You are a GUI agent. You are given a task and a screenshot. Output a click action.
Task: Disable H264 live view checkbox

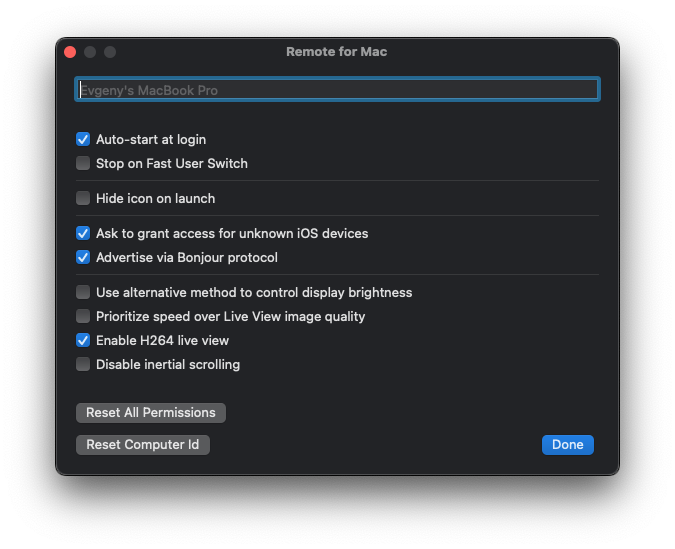click(83, 341)
